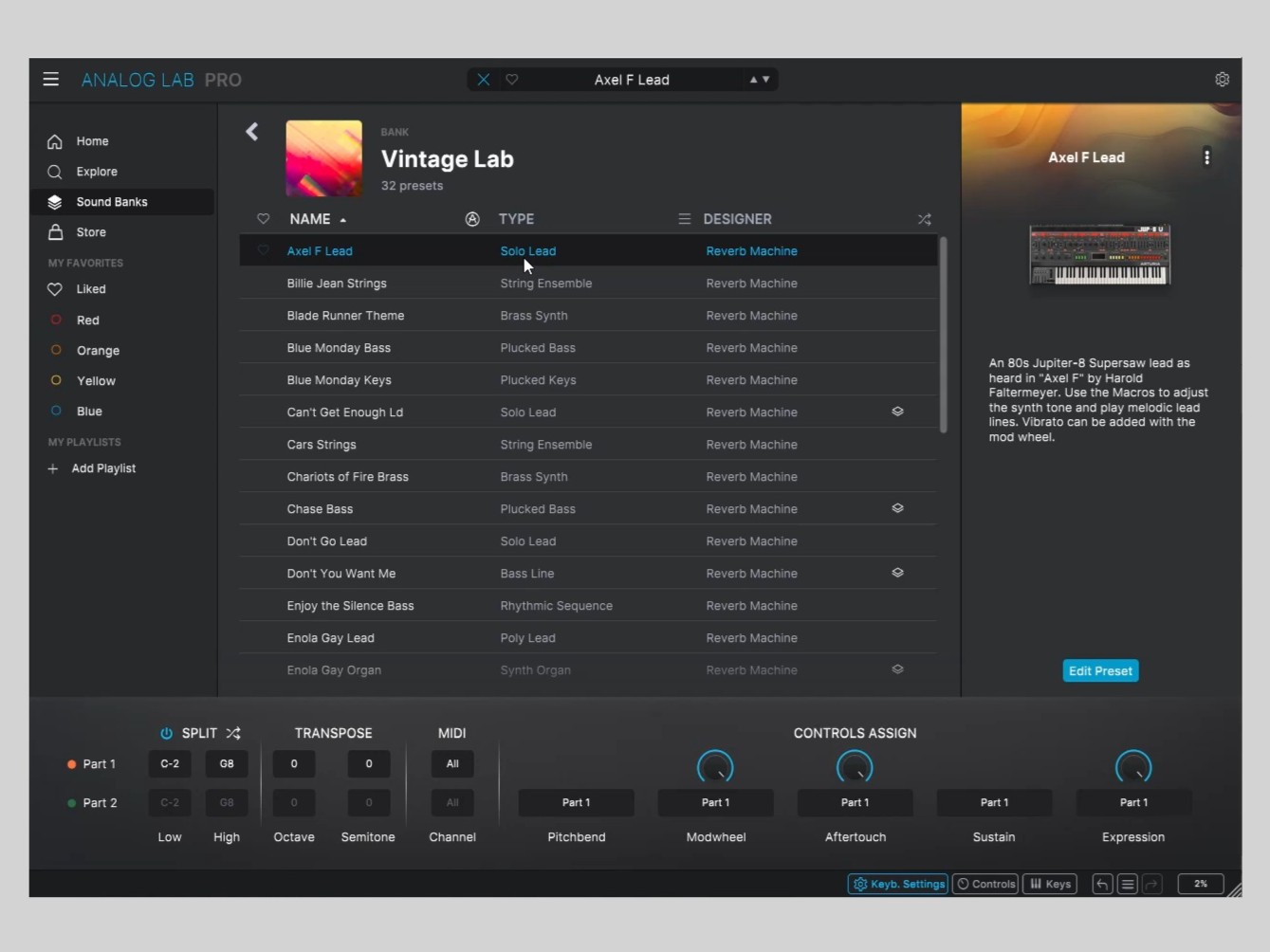Randomize split with the shuffle icon
The image size is (1270, 952).
[233, 733]
